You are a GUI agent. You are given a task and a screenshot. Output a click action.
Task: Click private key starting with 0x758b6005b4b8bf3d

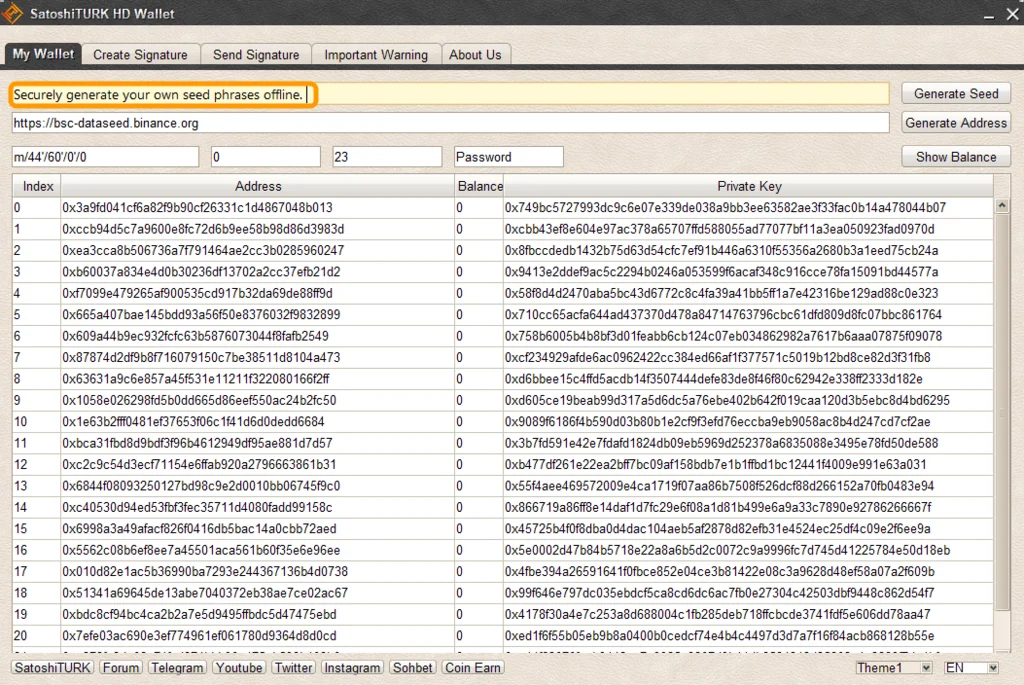[x=723, y=336]
